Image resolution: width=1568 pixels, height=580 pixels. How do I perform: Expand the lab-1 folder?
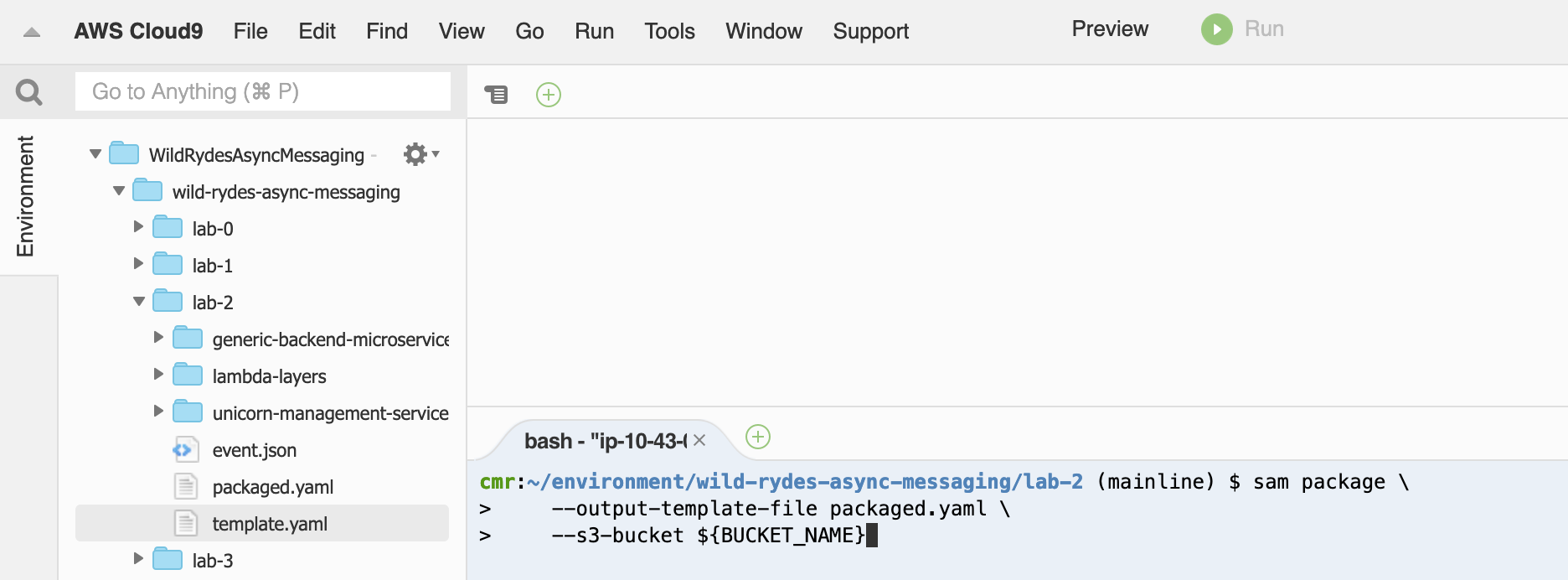(139, 264)
